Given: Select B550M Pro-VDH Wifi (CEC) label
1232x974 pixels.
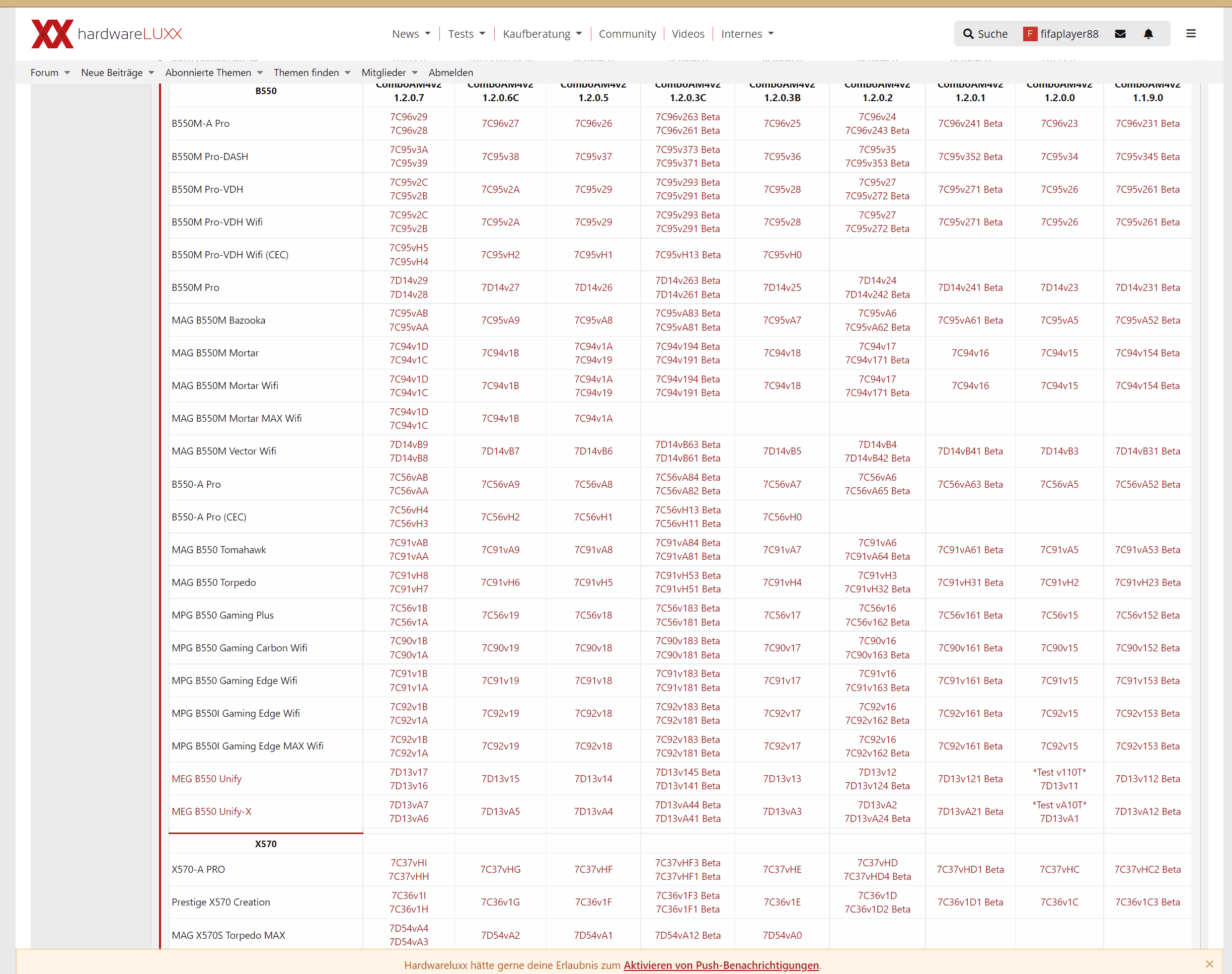Looking at the screenshot, I should point(230,255).
